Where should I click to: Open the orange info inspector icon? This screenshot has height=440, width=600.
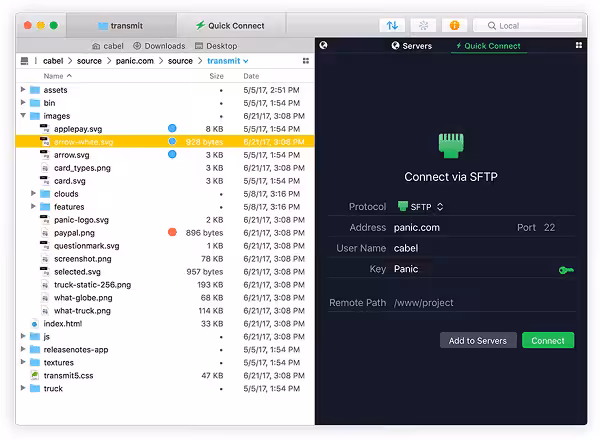pyautogui.click(x=454, y=26)
